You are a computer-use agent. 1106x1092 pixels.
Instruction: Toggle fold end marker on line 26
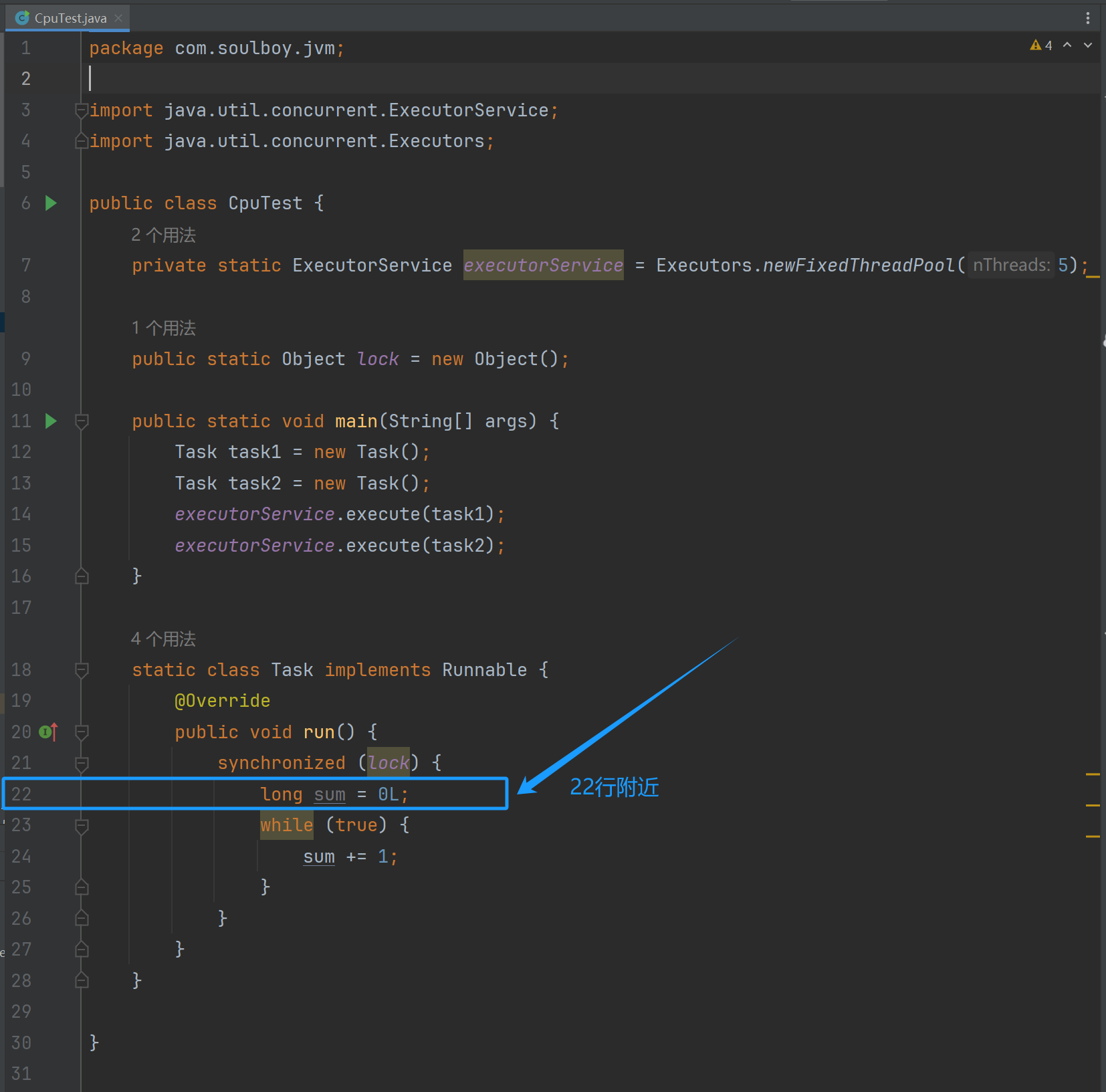(82, 918)
